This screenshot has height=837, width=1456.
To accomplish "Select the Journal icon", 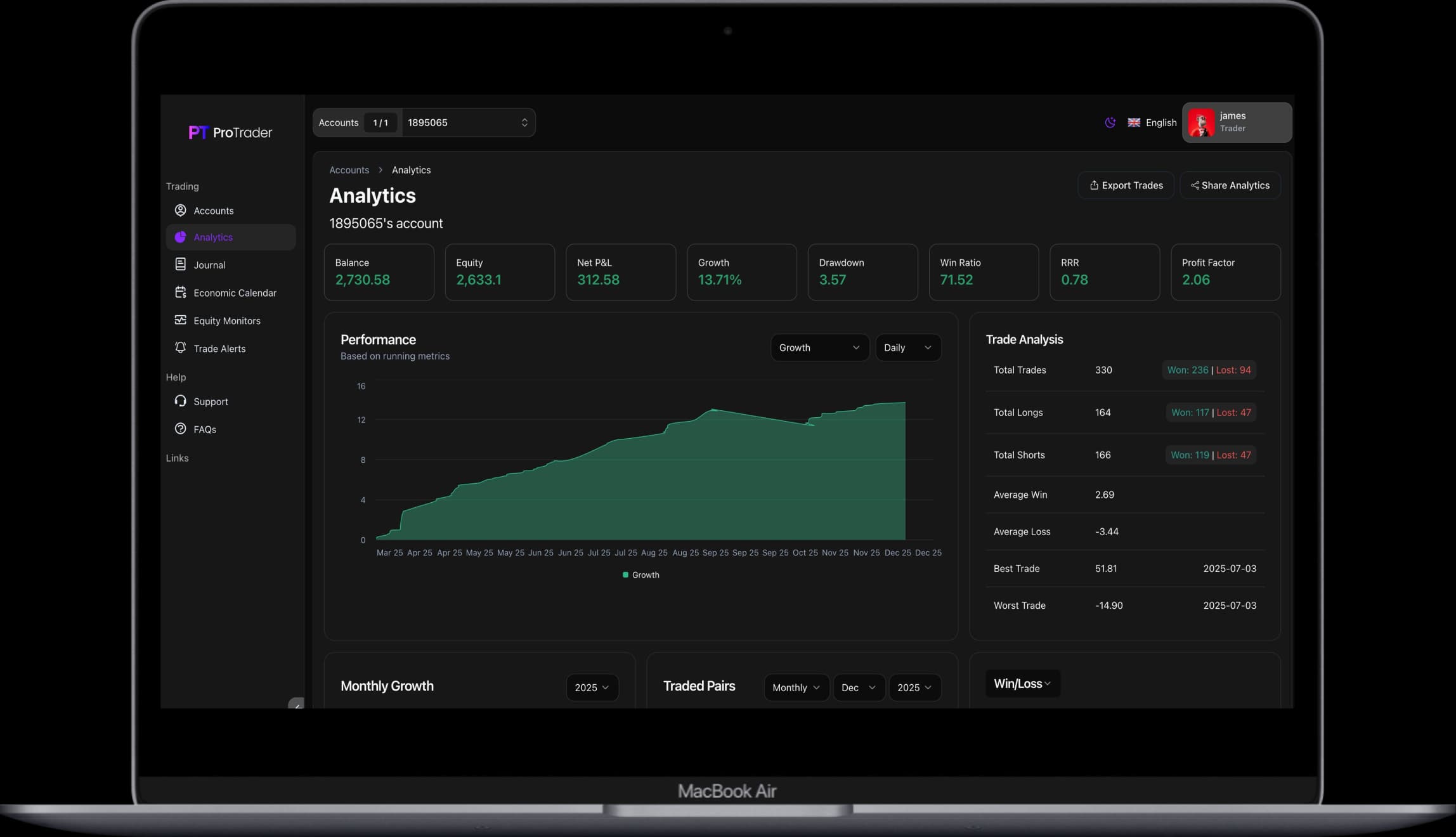I will pyautogui.click(x=180, y=264).
